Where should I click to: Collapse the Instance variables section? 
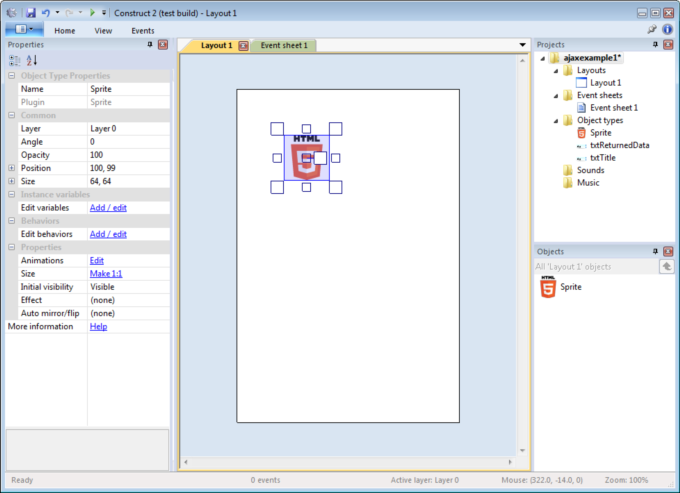click(x=12, y=194)
